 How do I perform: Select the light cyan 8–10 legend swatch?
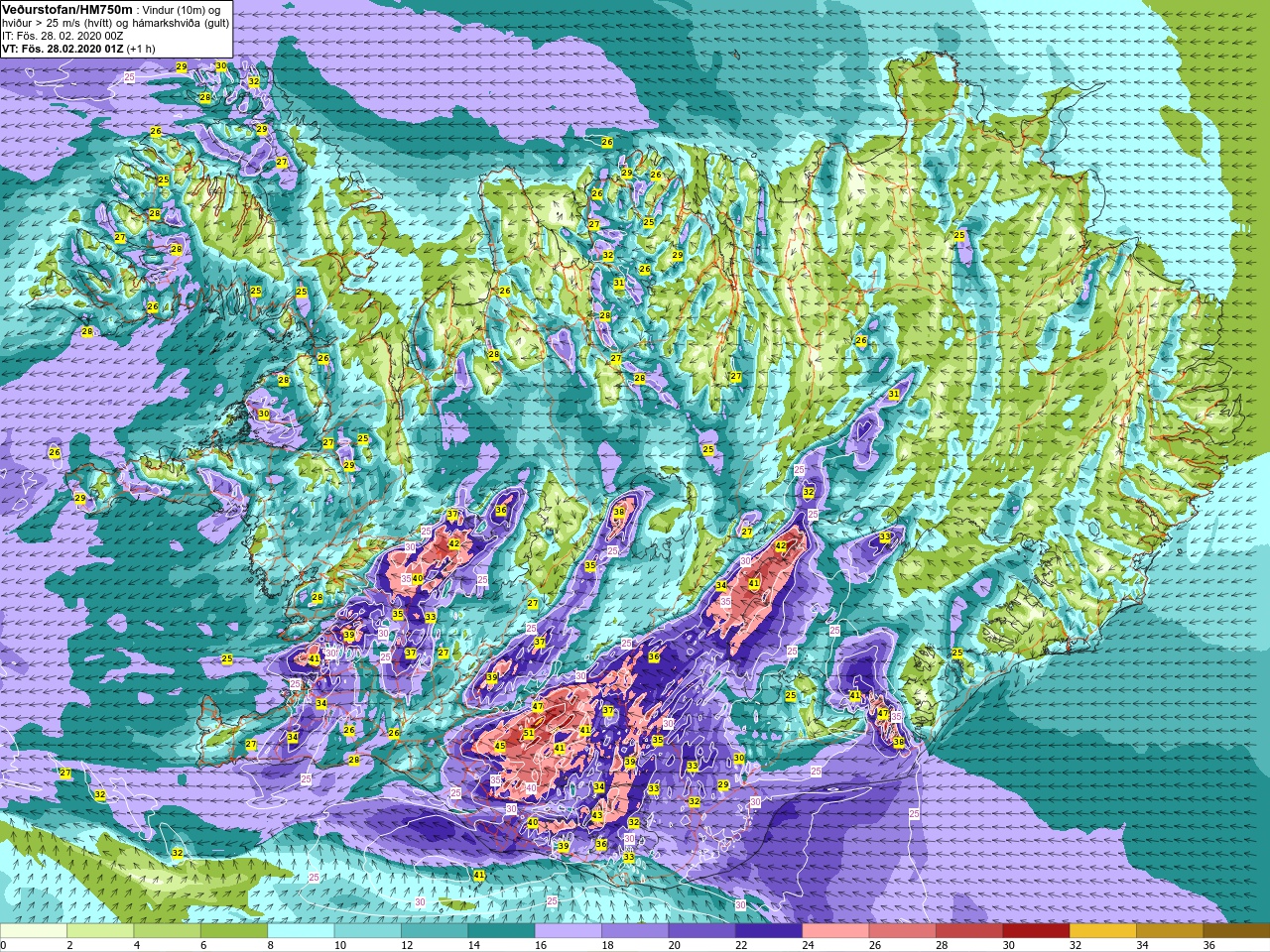[x=301, y=931]
